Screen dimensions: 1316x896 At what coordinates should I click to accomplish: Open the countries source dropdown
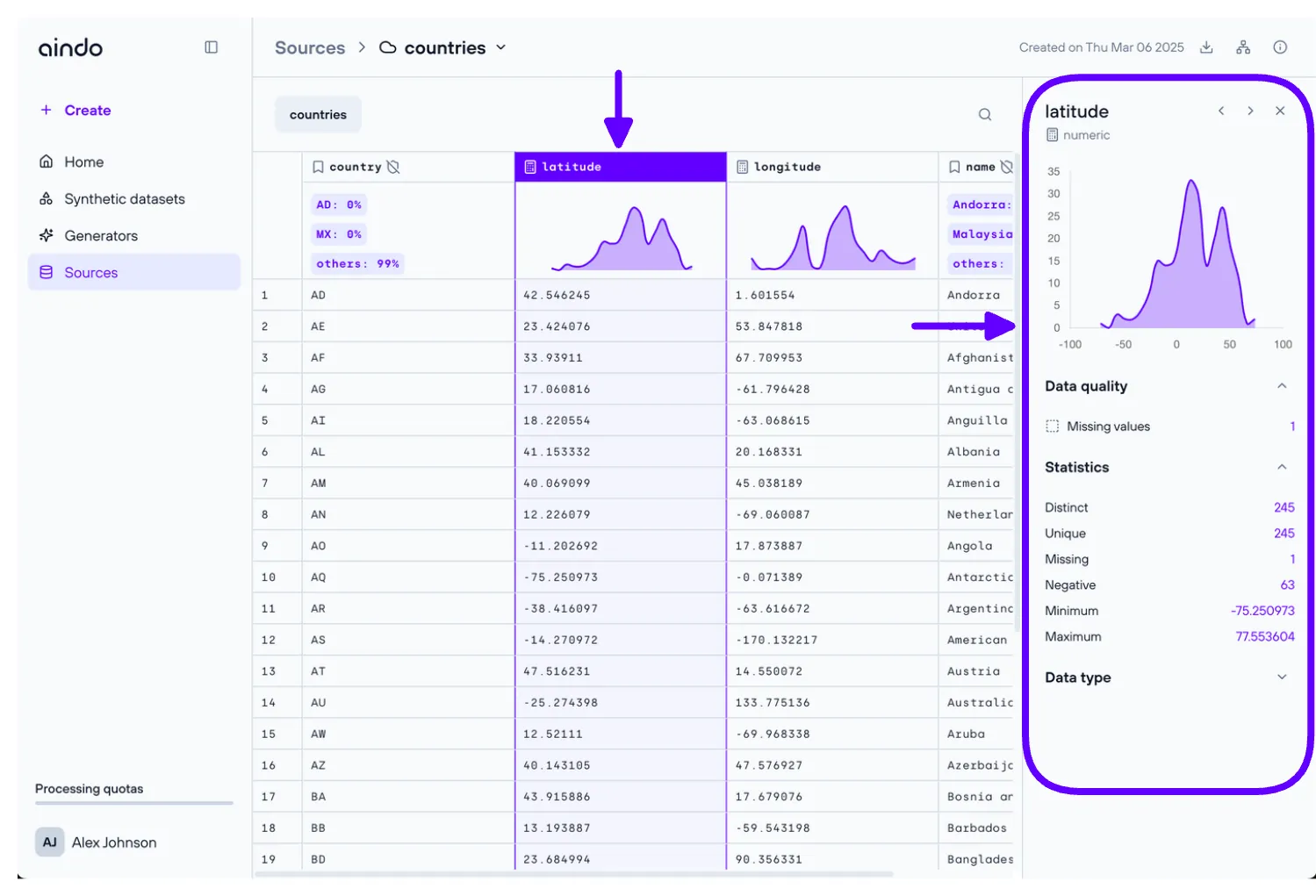(x=501, y=47)
